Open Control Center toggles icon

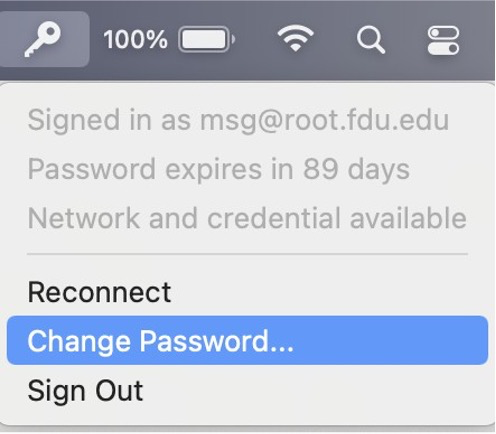[443, 40]
